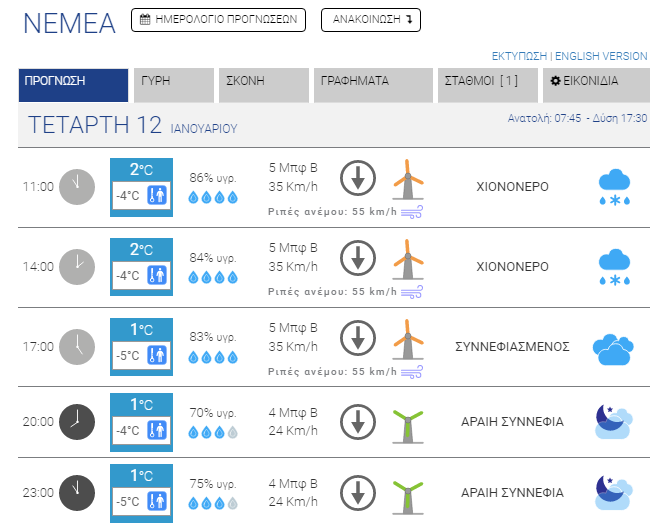Open the ΗΜΕΡΟΛΟΓΙΟ ΠΡΟΓΝΩΣΕΩΝ forecast calendar
Image resolution: width=650 pixels, height=527 pixels.
coord(217,20)
